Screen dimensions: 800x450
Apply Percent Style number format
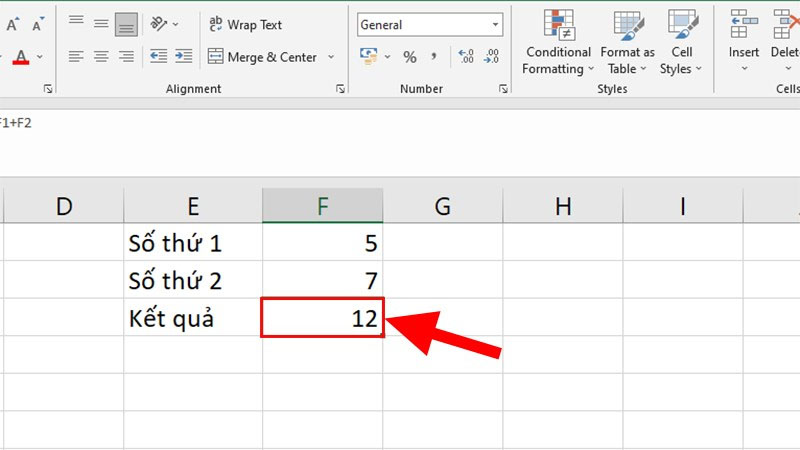(x=410, y=57)
